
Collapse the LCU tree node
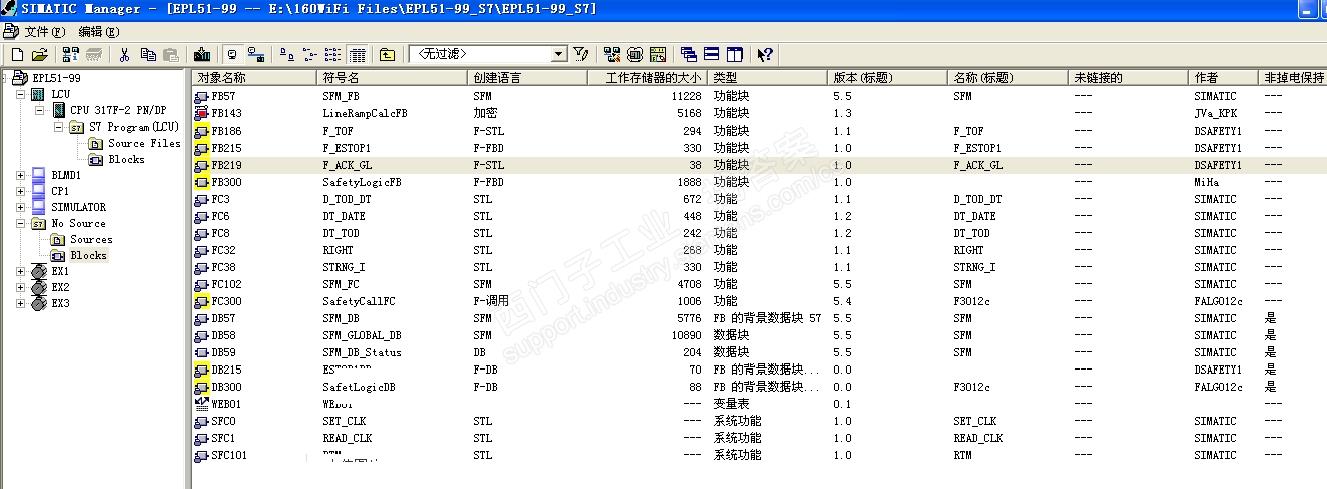coord(21,94)
